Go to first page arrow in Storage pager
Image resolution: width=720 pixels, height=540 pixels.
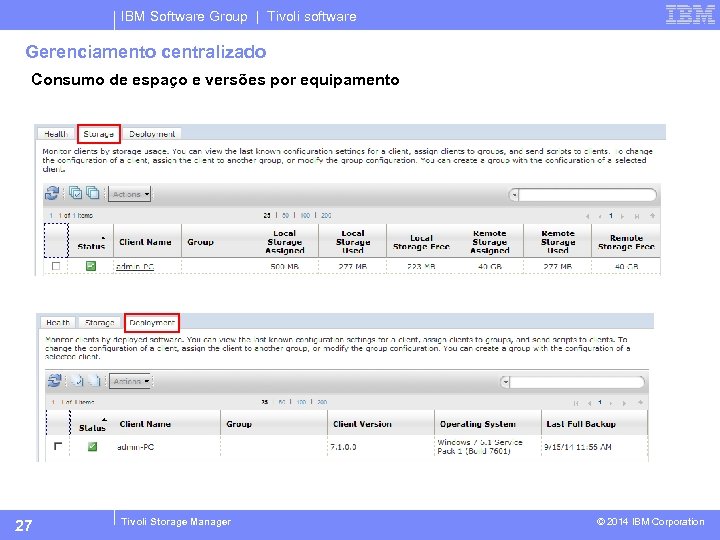click(587, 216)
